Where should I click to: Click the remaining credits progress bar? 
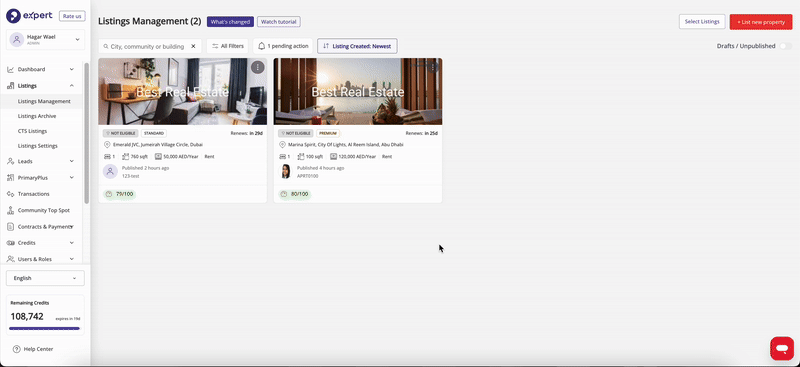pyautogui.click(x=44, y=328)
